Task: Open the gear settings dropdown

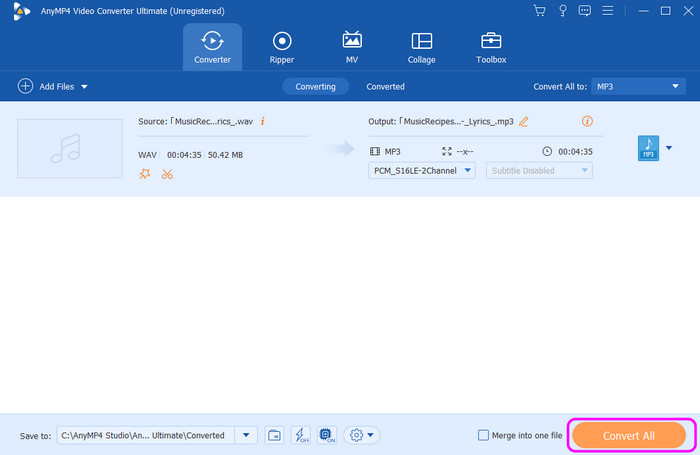Action: point(362,435)
